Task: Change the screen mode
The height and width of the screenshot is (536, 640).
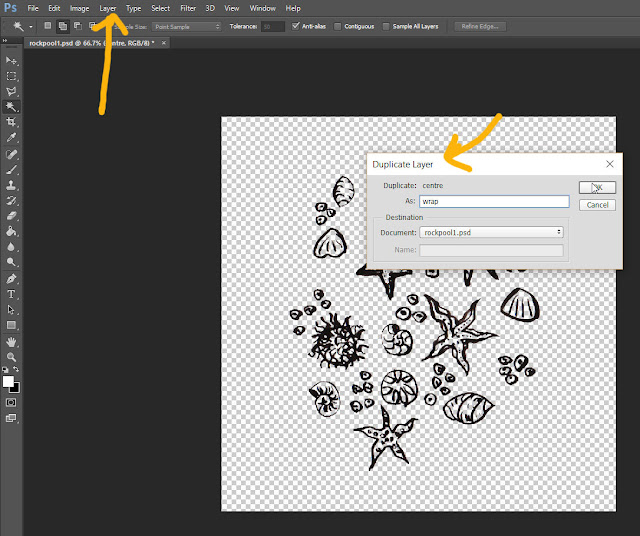Action: (11, 418)
